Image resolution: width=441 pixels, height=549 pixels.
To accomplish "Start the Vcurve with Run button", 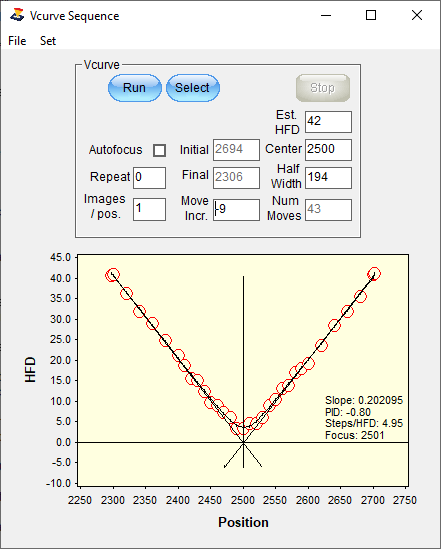I will click(135, 88).
